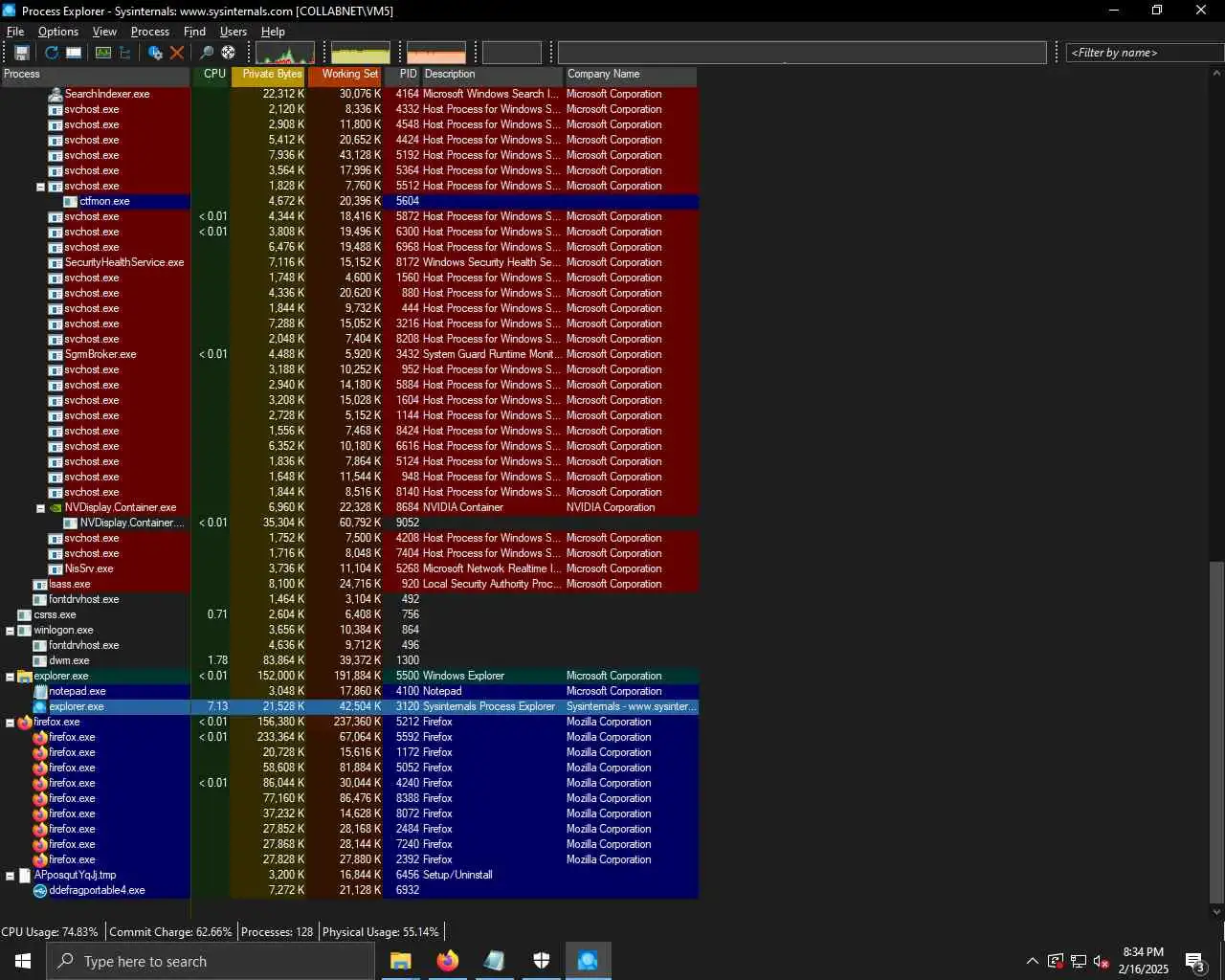Click the gear Properties toolbar icon
Viewport: 1225px width, 980px height.
click(155, 53)
